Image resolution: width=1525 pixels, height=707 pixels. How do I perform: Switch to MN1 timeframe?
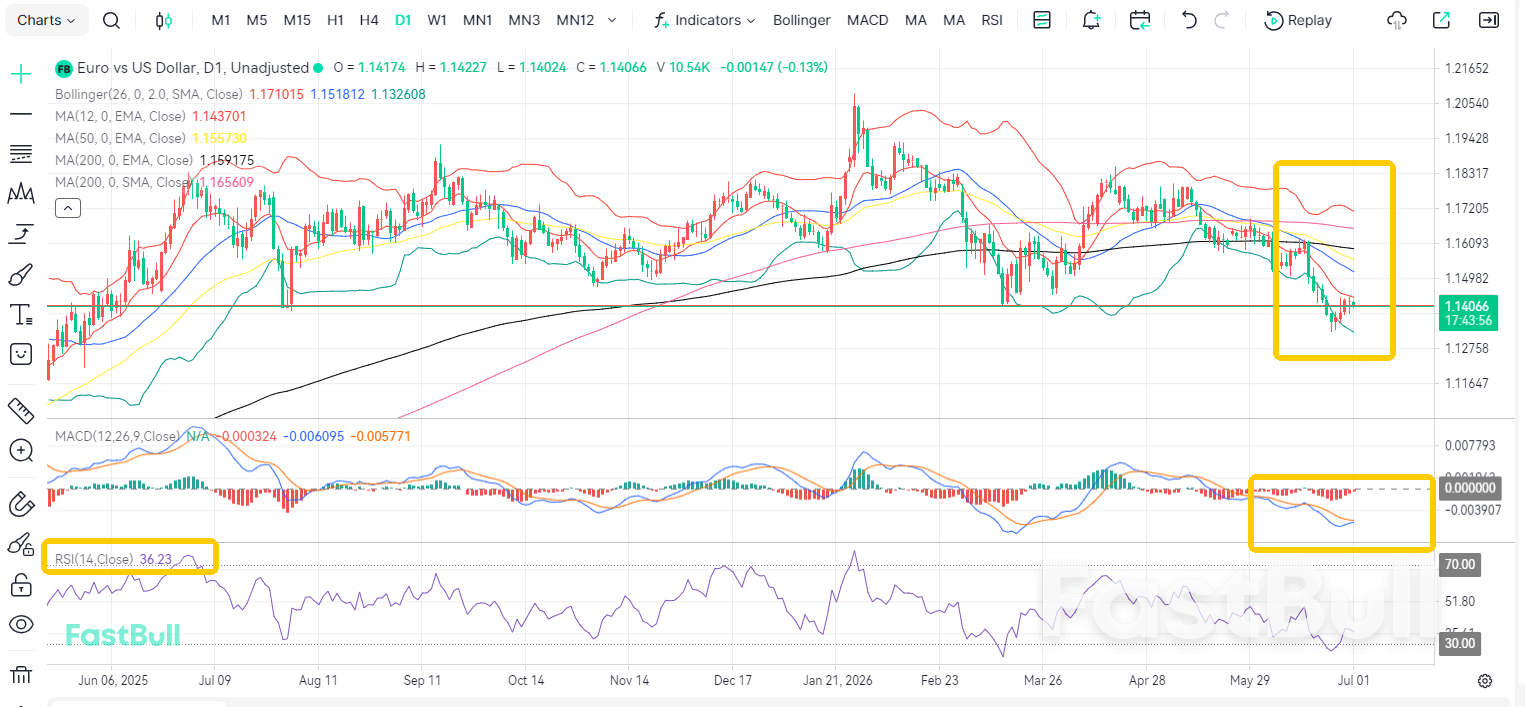(477, 20)
